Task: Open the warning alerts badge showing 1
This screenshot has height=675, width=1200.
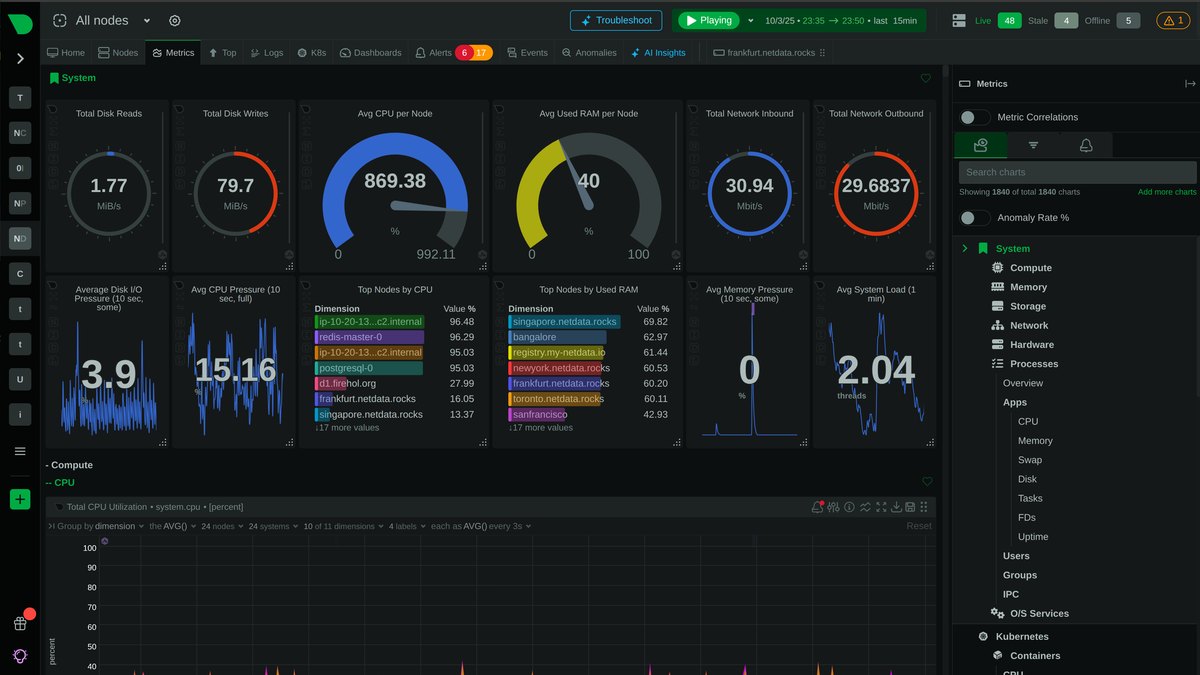Action: pos(1173,20)
